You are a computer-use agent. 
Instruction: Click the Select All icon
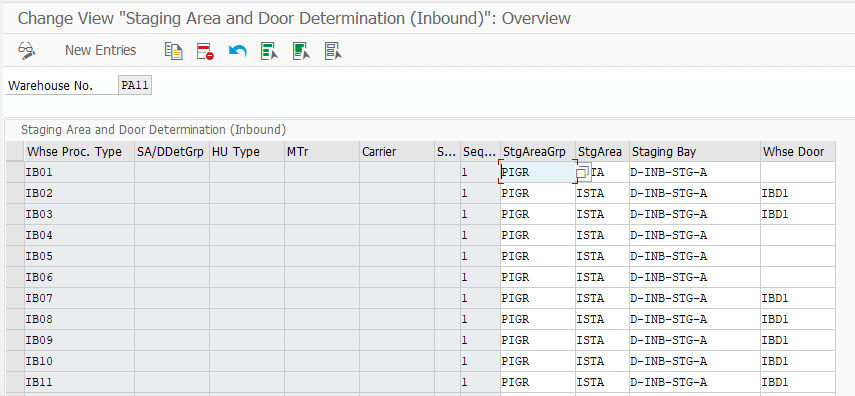point(269,51)
